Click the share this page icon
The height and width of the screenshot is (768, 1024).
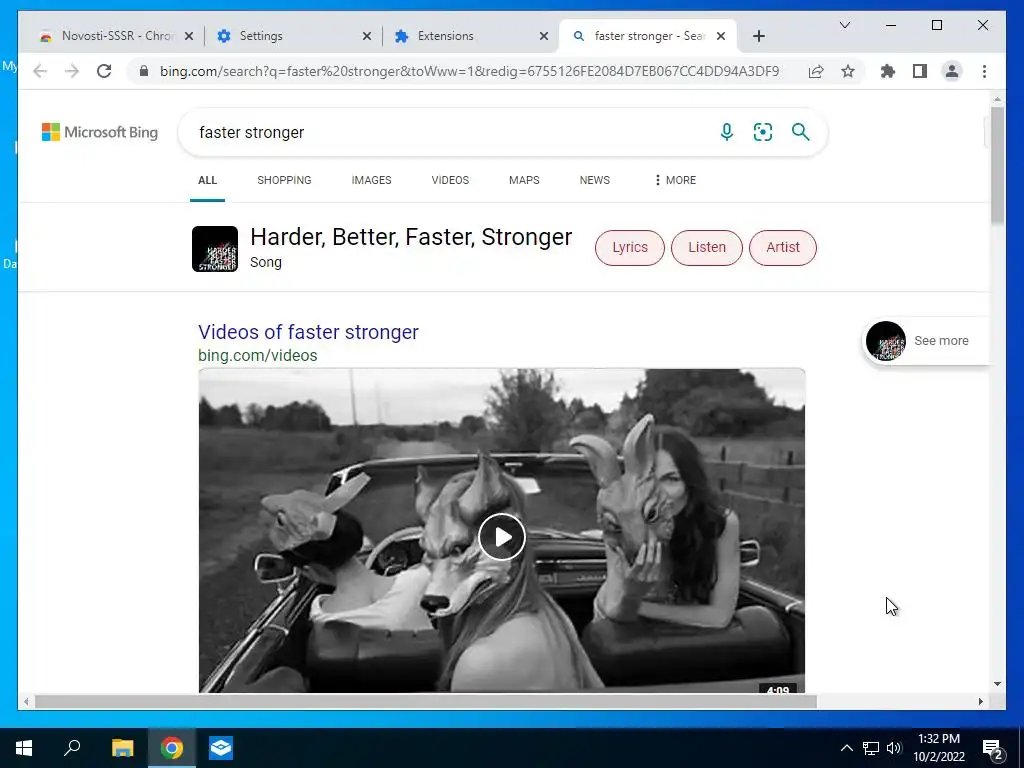(x=816, y=71)
